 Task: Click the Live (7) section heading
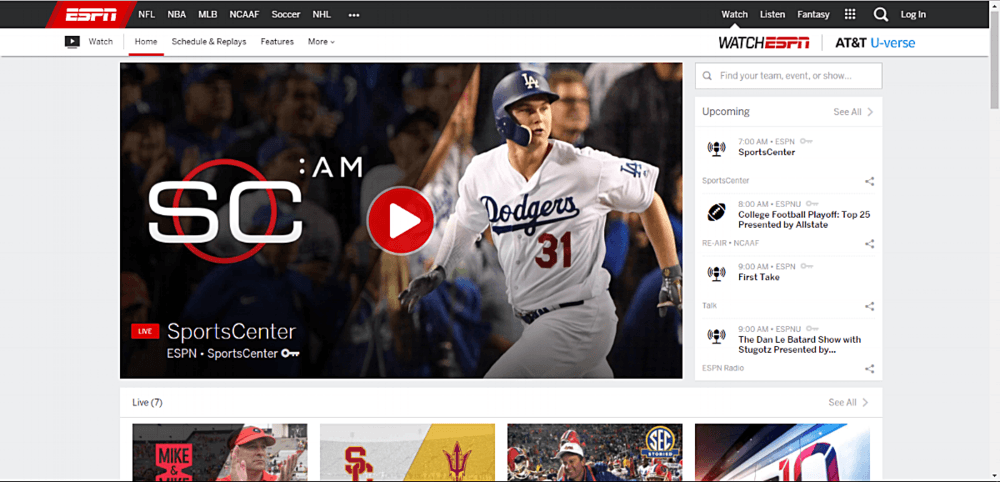[x=147, y=403]
